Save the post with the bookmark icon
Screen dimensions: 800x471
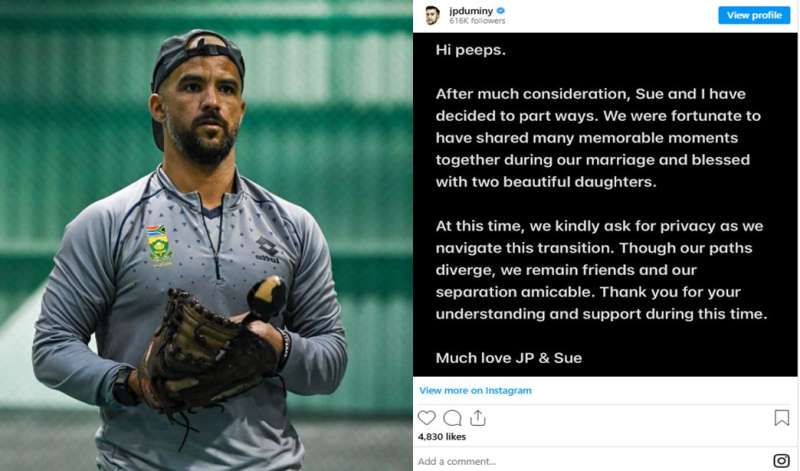click(782, 418)
